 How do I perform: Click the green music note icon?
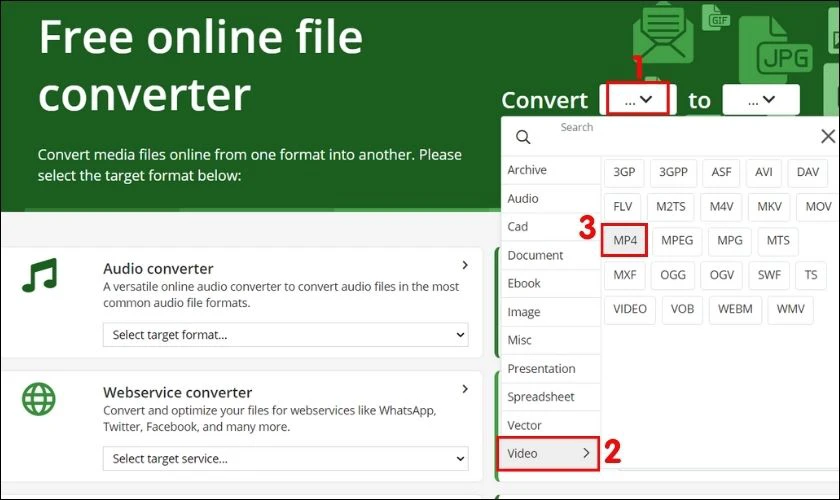[x=40, y=275]
